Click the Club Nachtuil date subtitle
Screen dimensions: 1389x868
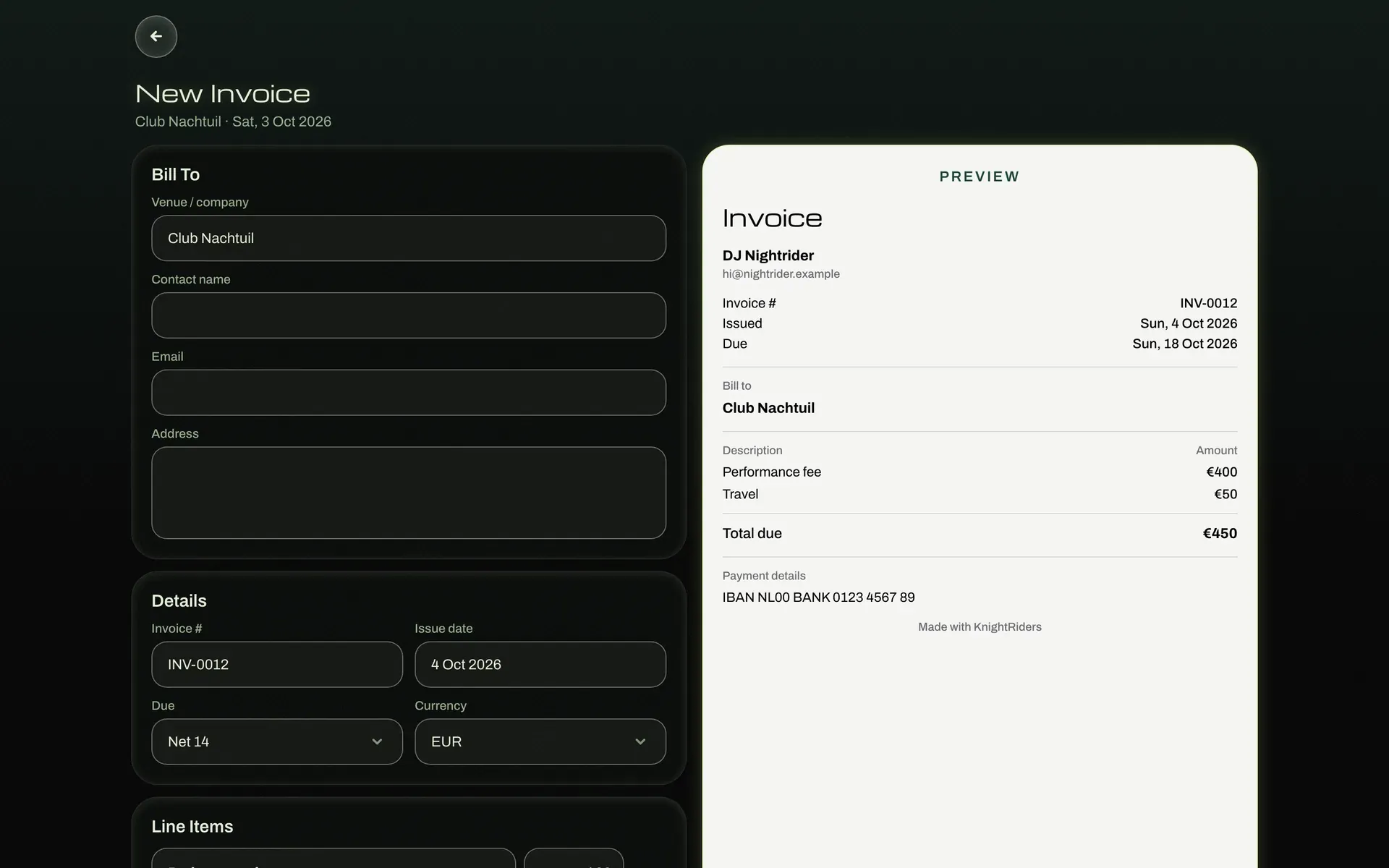coord(233,122)
